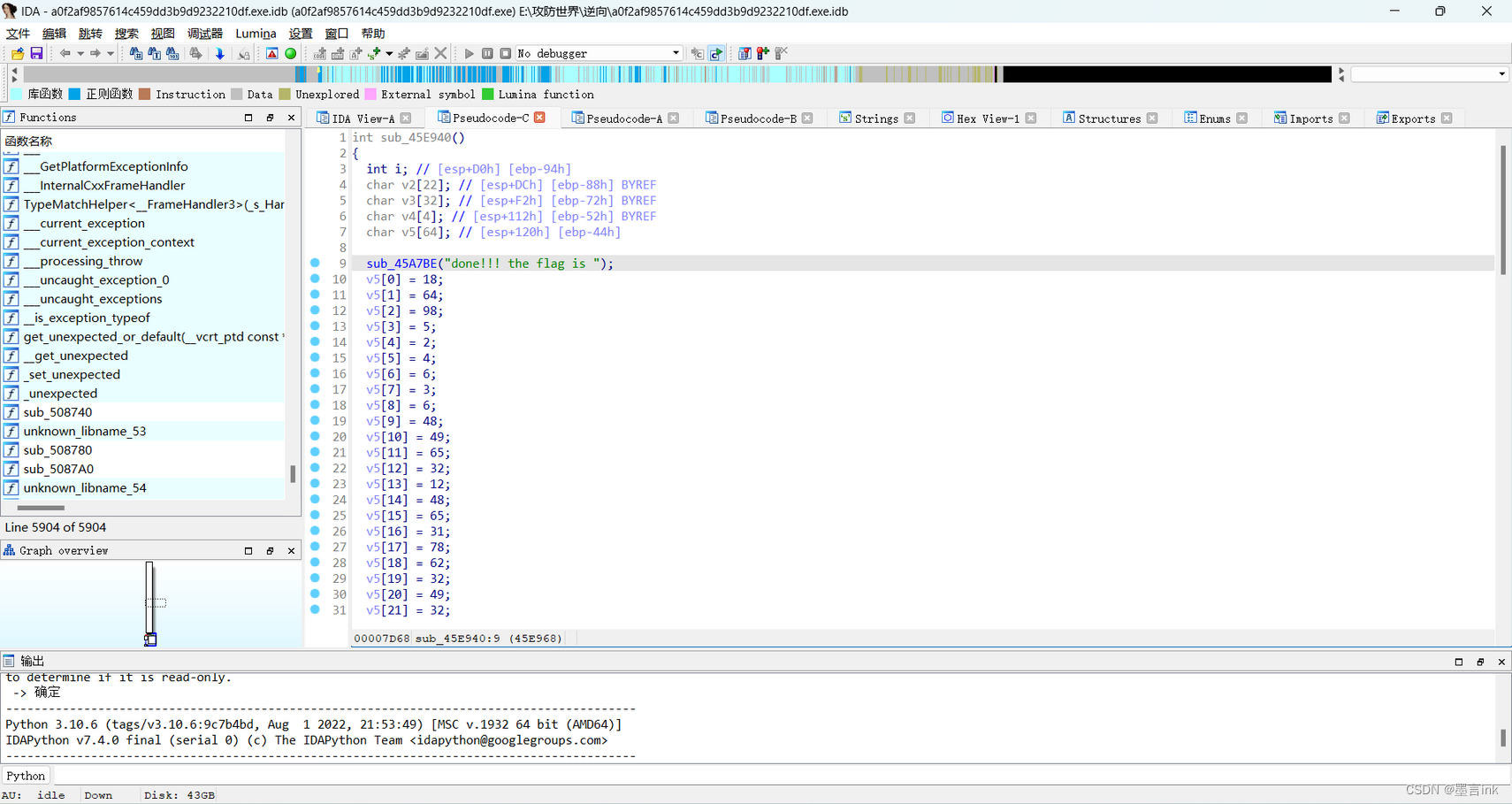Image resolution: width=1512 pixels, height=804 pixels.
Task: Click the Stop process icon
Action: (x=506, y=53)
